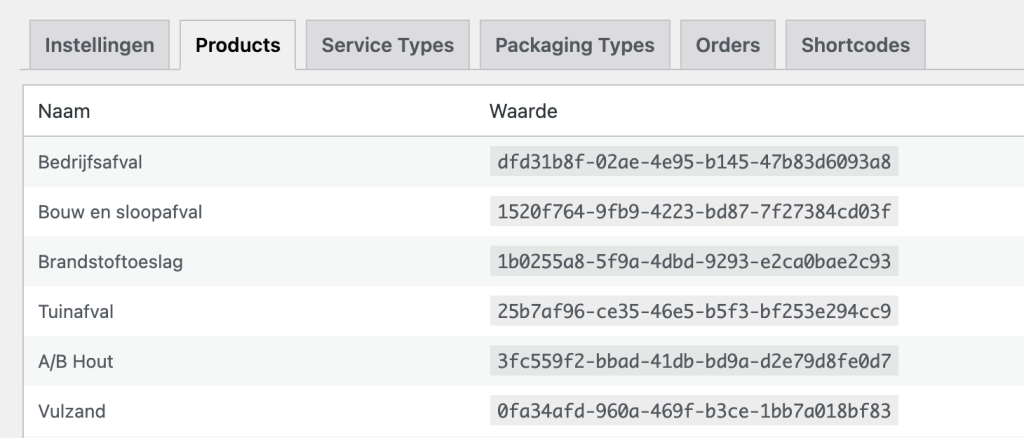This screenshot has height=438, width=1024.
Task: Select the Tuinafval ID code value
Action: 693,312
